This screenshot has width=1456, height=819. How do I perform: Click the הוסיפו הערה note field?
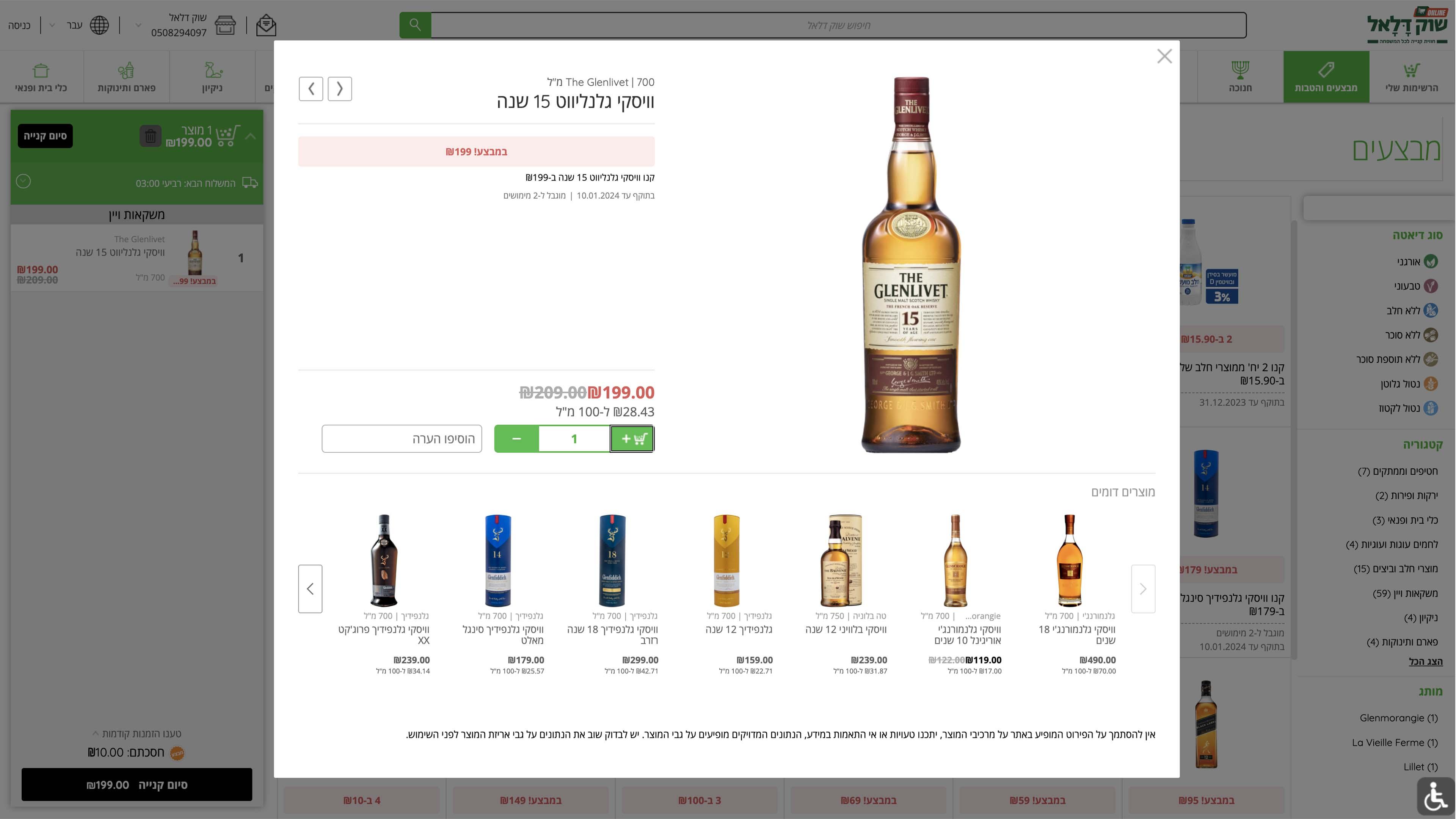[402, 439]
